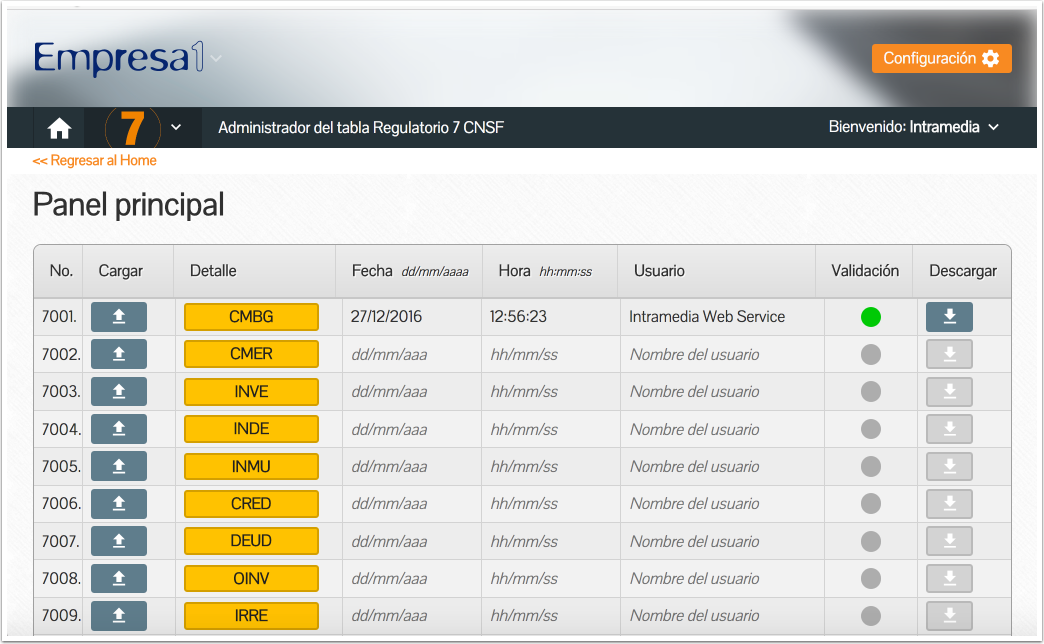This screenshot has width=1044, height=644.
Task: Download the validated file for row 7001
Action: tap(949, 317)
